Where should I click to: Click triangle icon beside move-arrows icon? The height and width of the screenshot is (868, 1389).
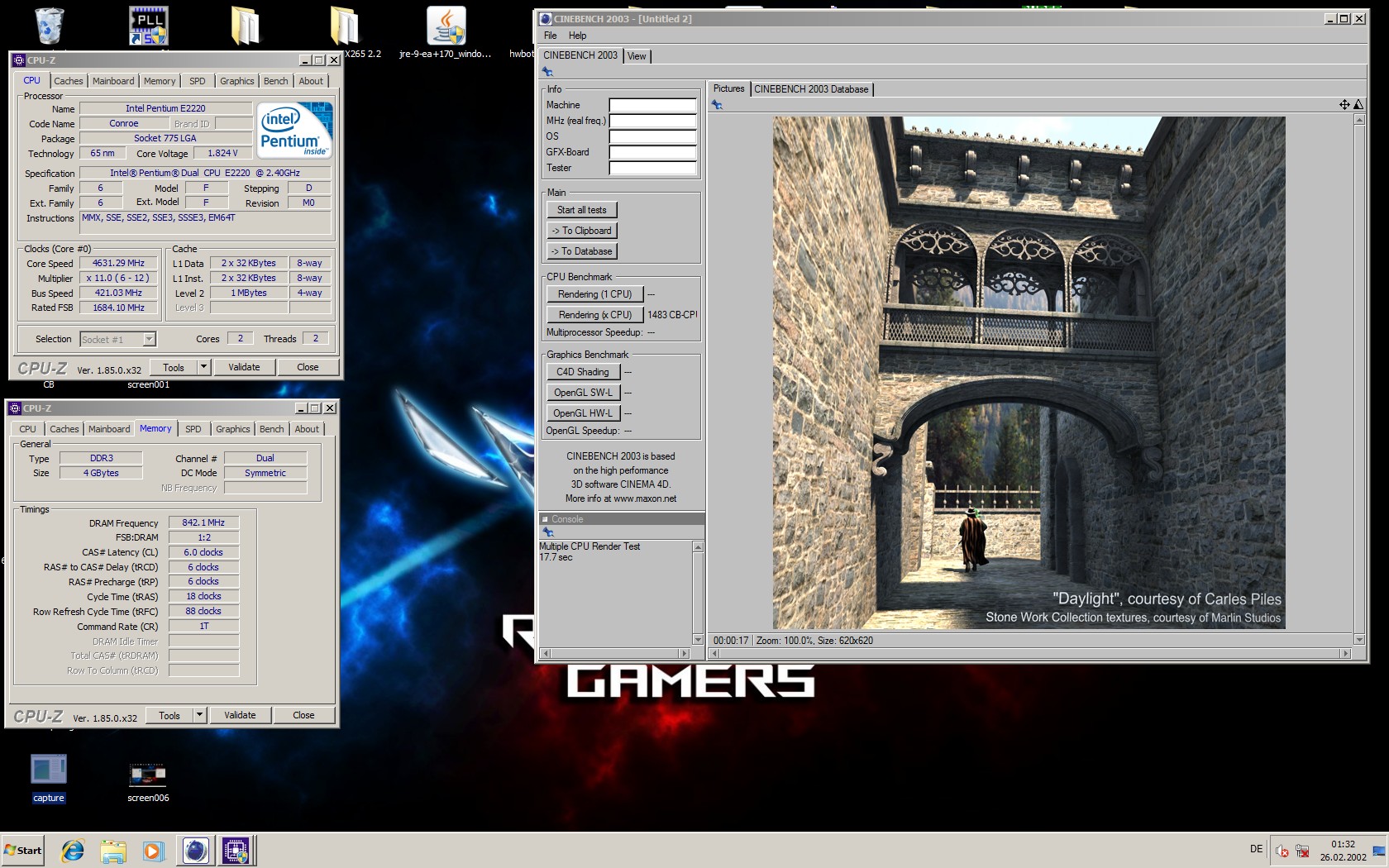1358,104
